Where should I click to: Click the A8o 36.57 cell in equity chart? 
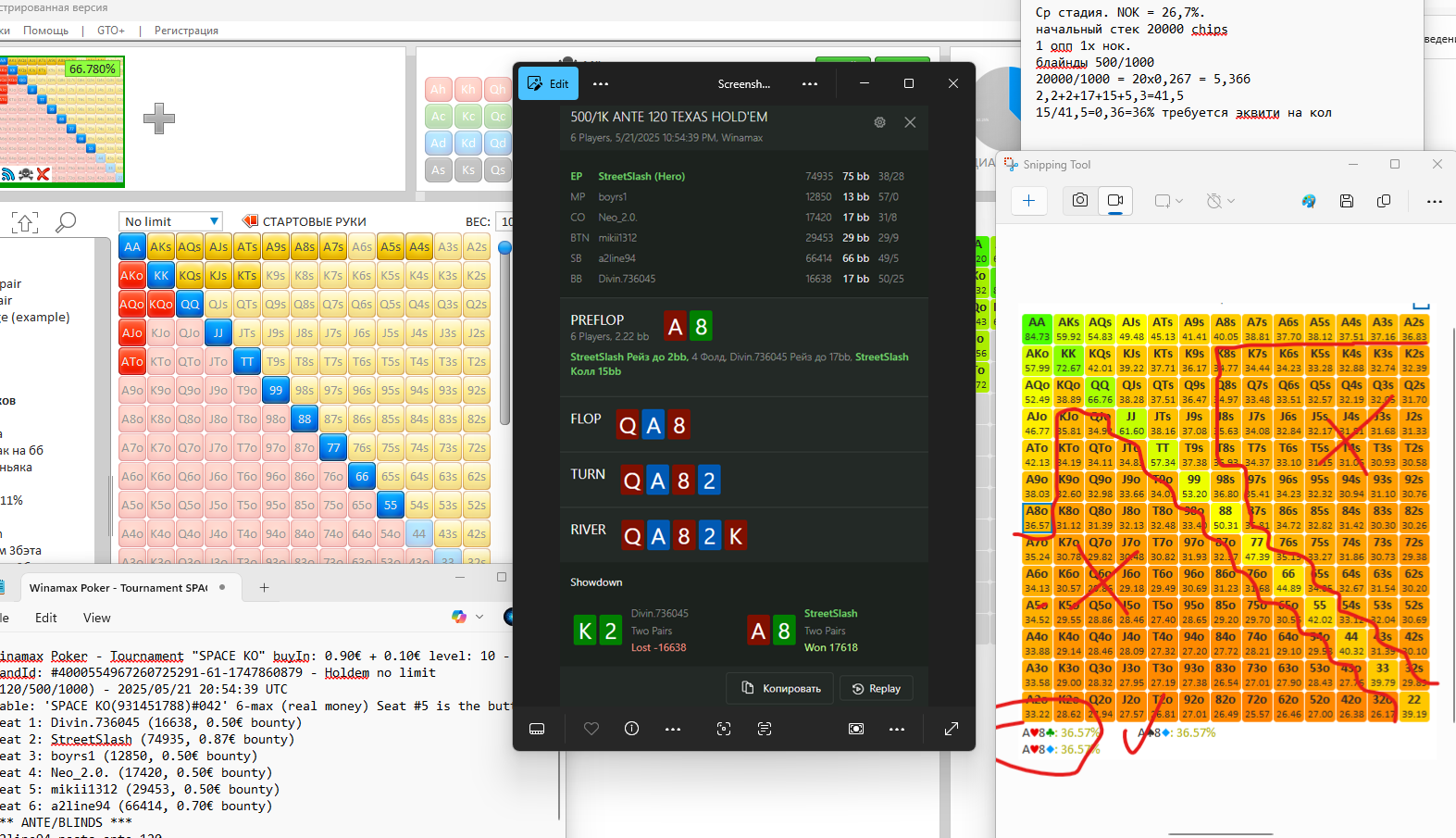1037,518
